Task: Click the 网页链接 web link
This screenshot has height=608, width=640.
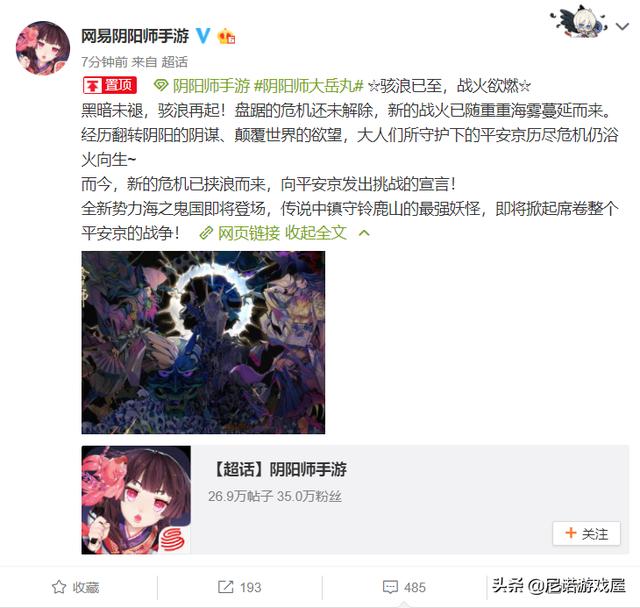Action: click(249, 233)
